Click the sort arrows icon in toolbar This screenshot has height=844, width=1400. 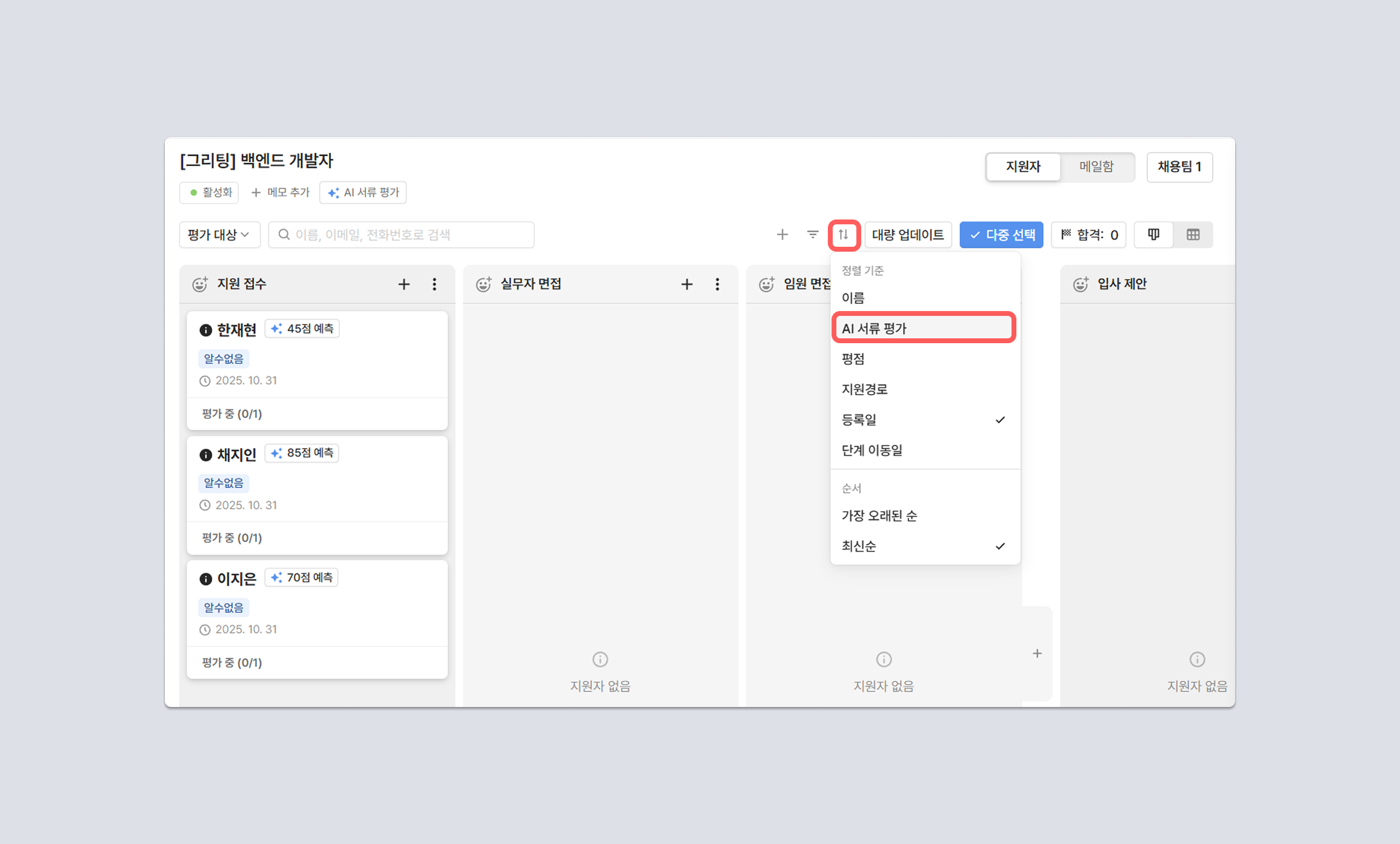coord(843,235)
